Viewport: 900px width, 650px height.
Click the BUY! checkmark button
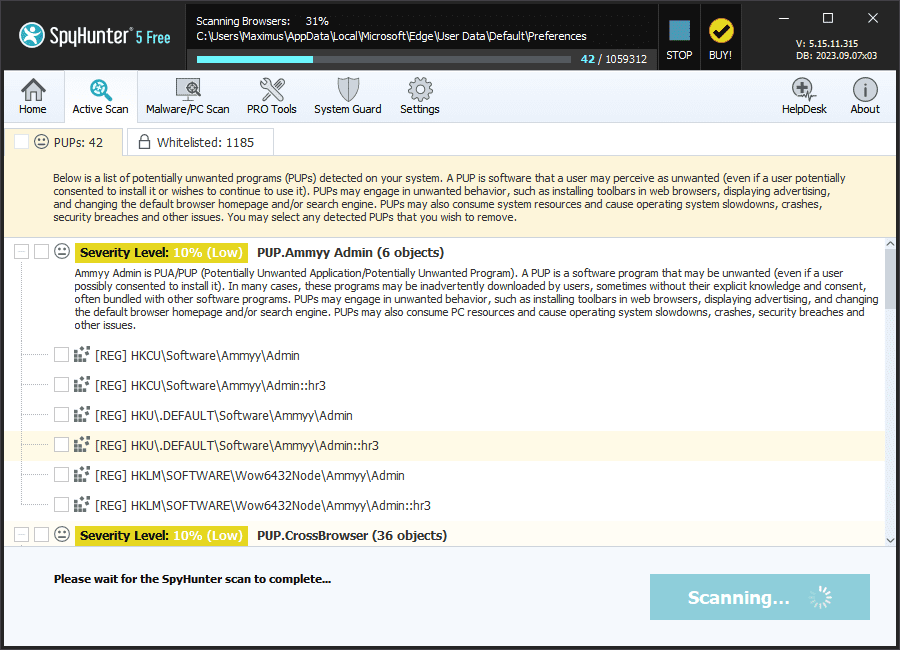click(x=721, y=38)
